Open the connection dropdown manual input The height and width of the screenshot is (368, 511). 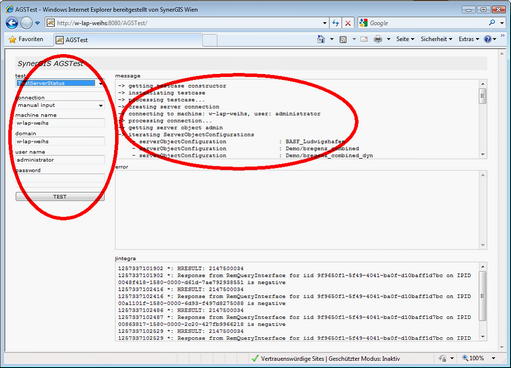[60, 105]
